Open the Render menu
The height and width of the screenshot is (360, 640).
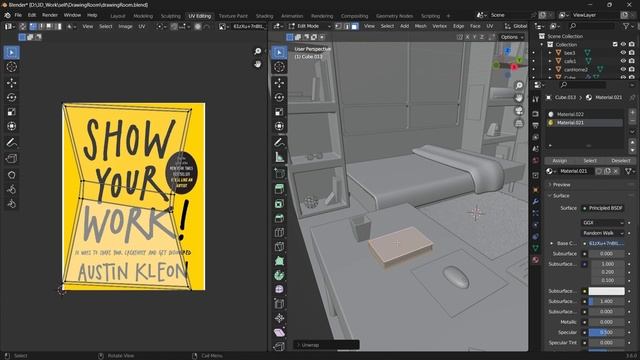[50, 15]
